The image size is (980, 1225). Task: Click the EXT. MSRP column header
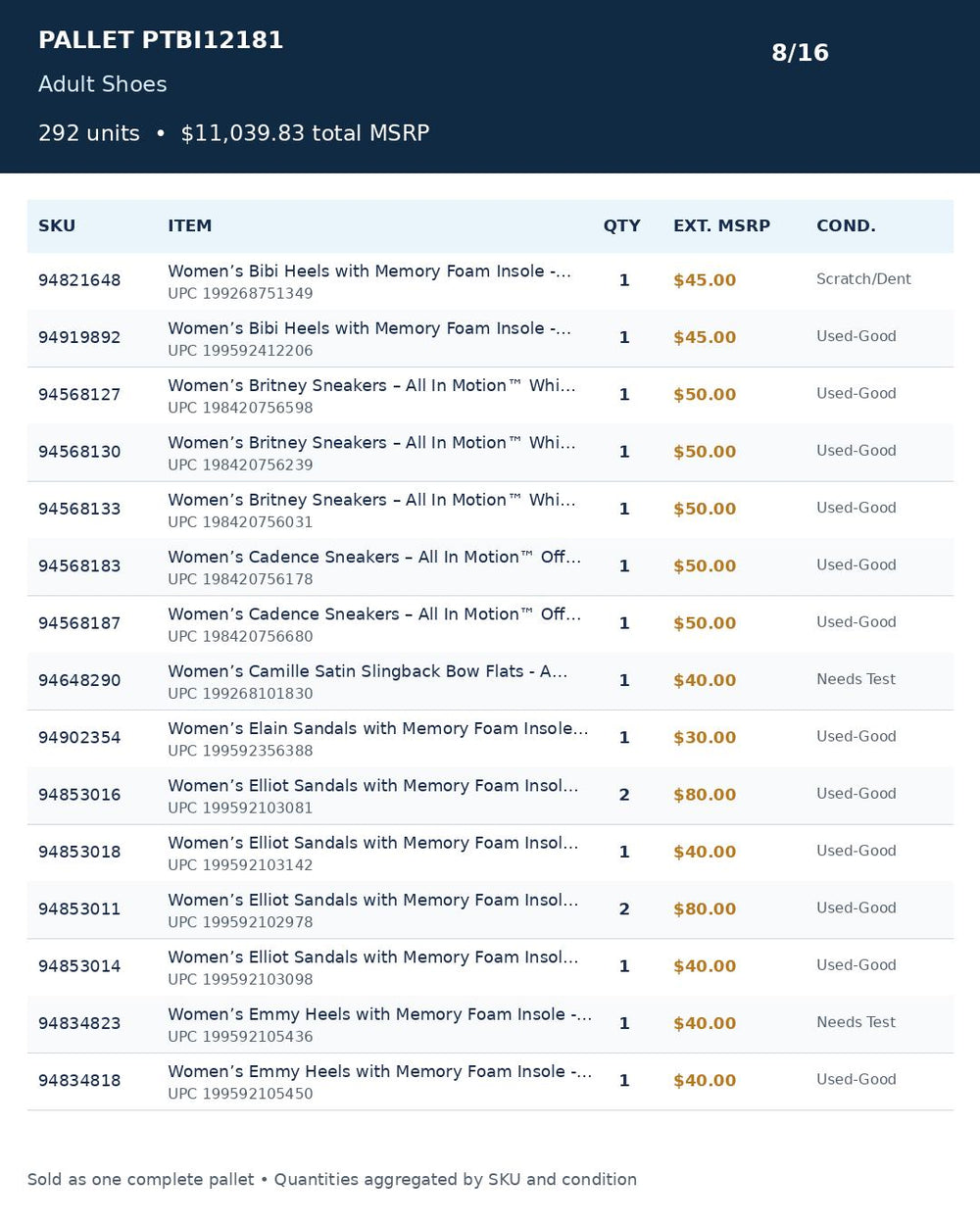[x=721, y=225]
